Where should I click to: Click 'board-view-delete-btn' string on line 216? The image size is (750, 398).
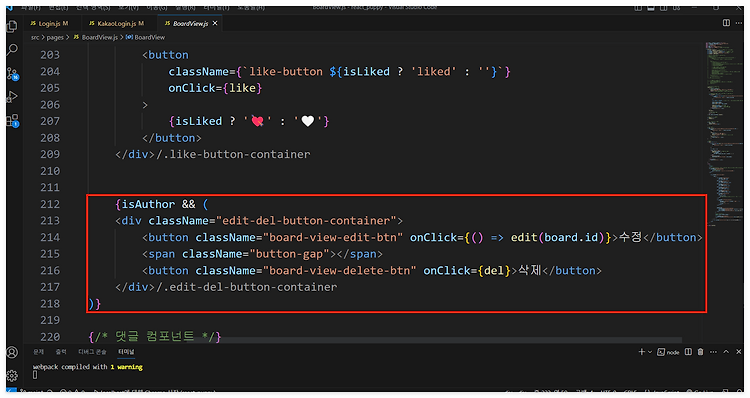click(x=340, y=271)
